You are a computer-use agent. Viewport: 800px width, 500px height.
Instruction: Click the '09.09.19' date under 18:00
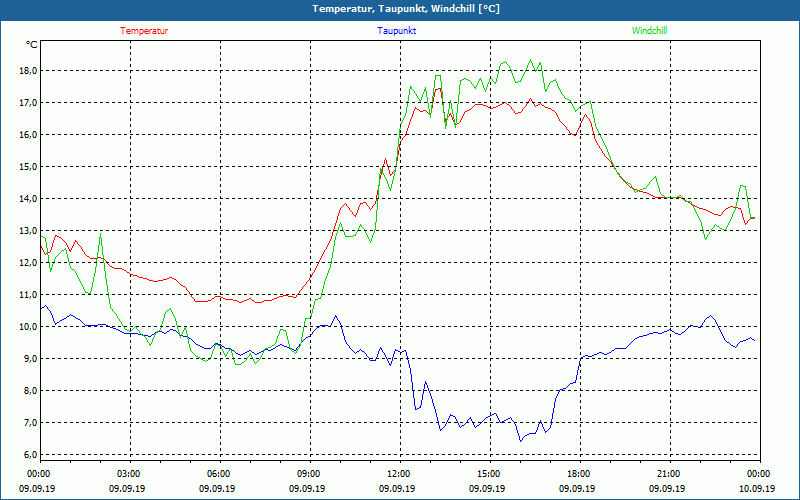point(577,488)
